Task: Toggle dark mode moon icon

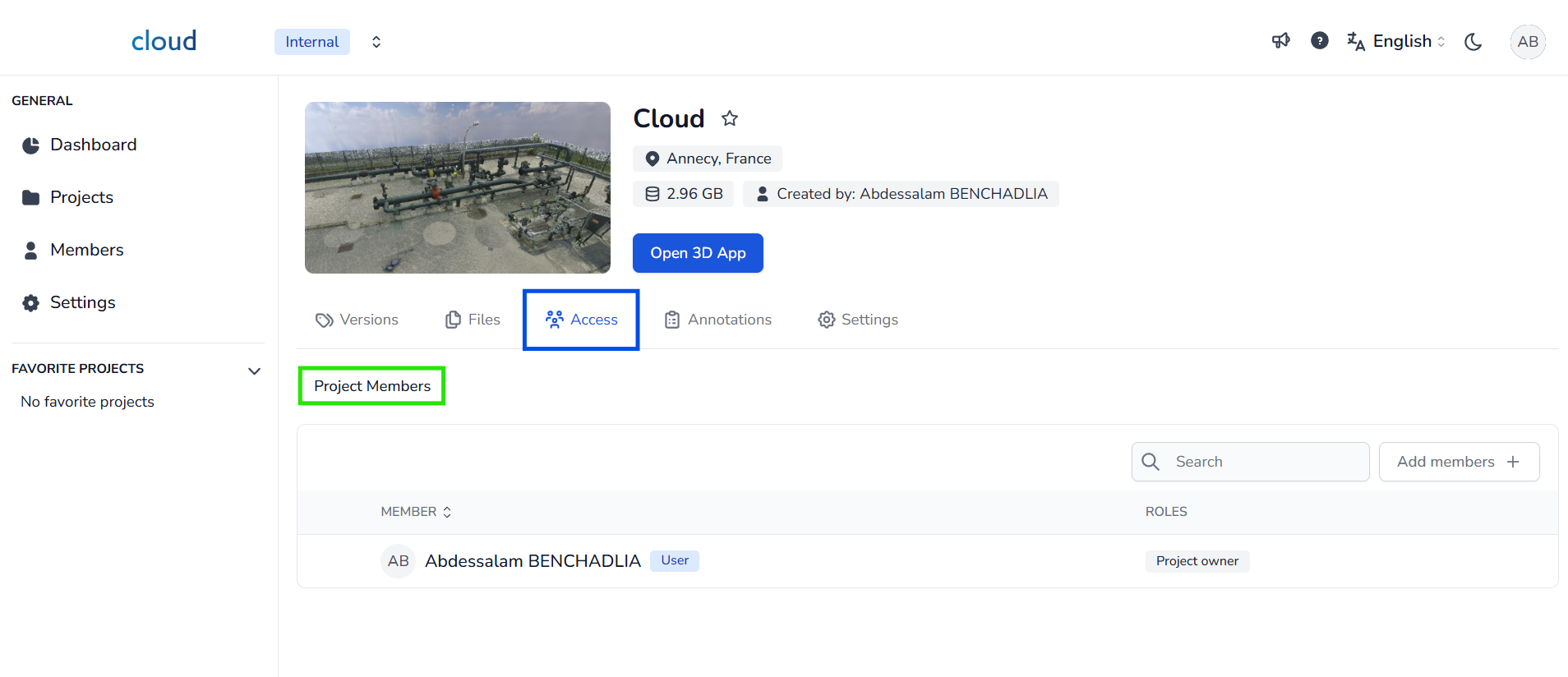Action: [x=1473, y=42]
